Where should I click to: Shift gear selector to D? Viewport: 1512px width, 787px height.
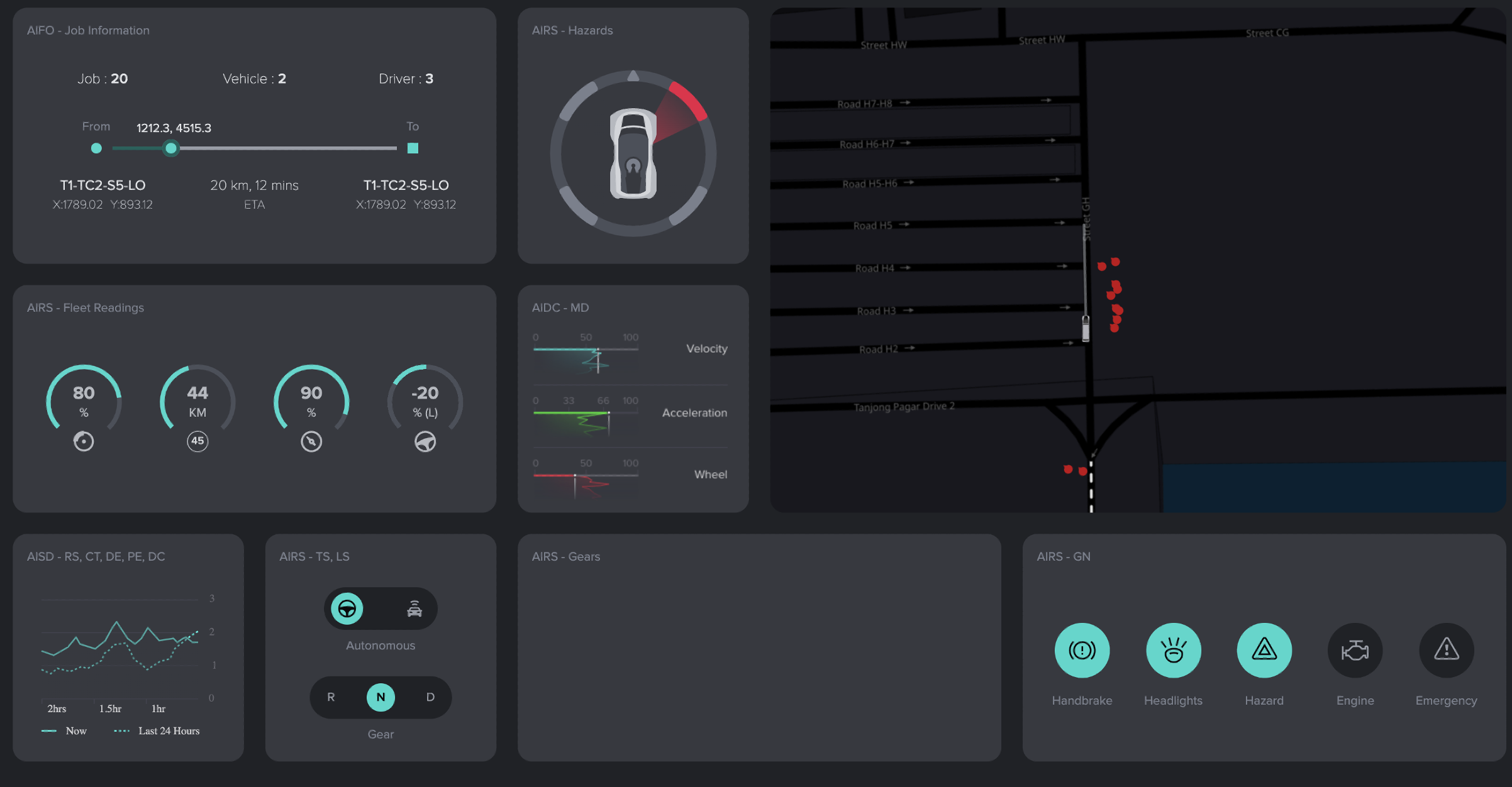point(430,697)
